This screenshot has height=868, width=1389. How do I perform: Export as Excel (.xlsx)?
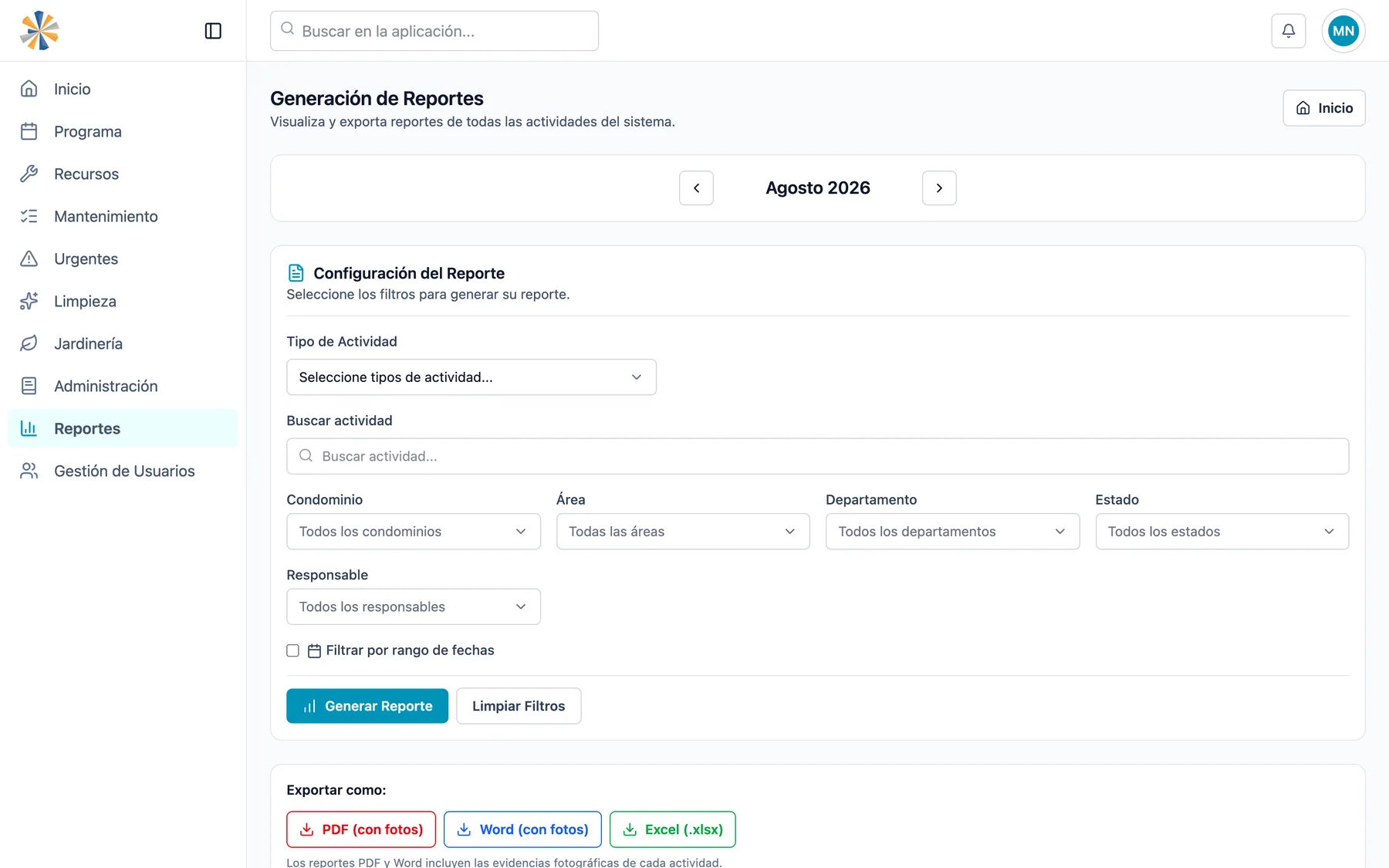673,829
